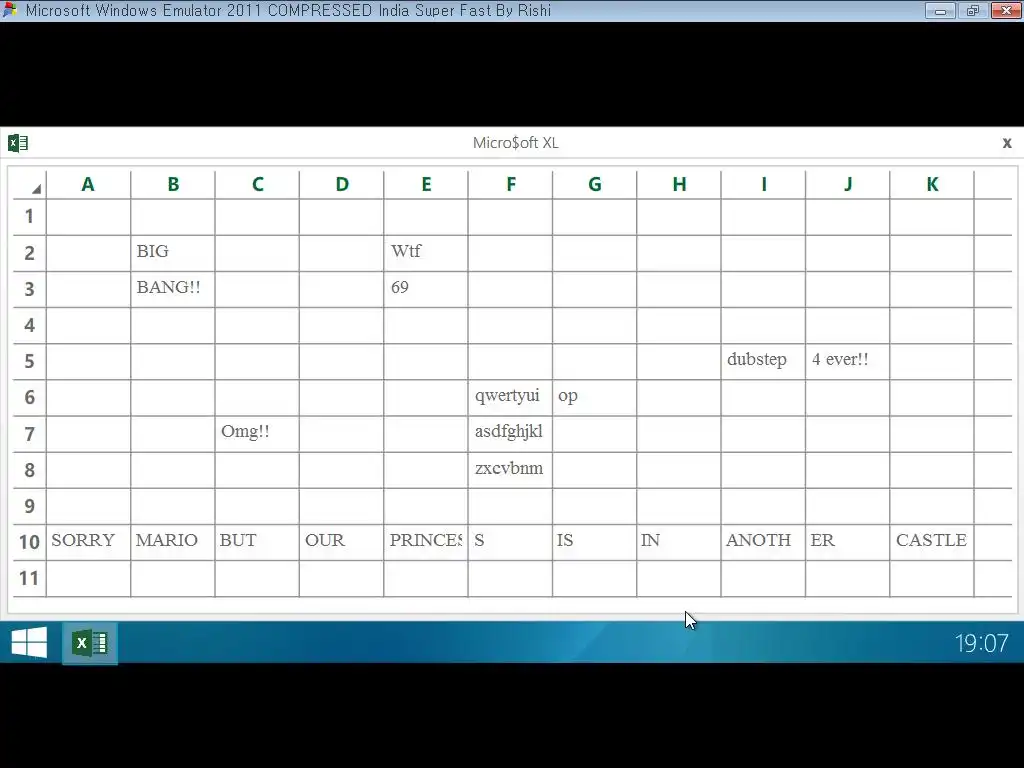Click the OUR cell in row 10
Viewport: 1024px width, 768px height.
(342, 543)
